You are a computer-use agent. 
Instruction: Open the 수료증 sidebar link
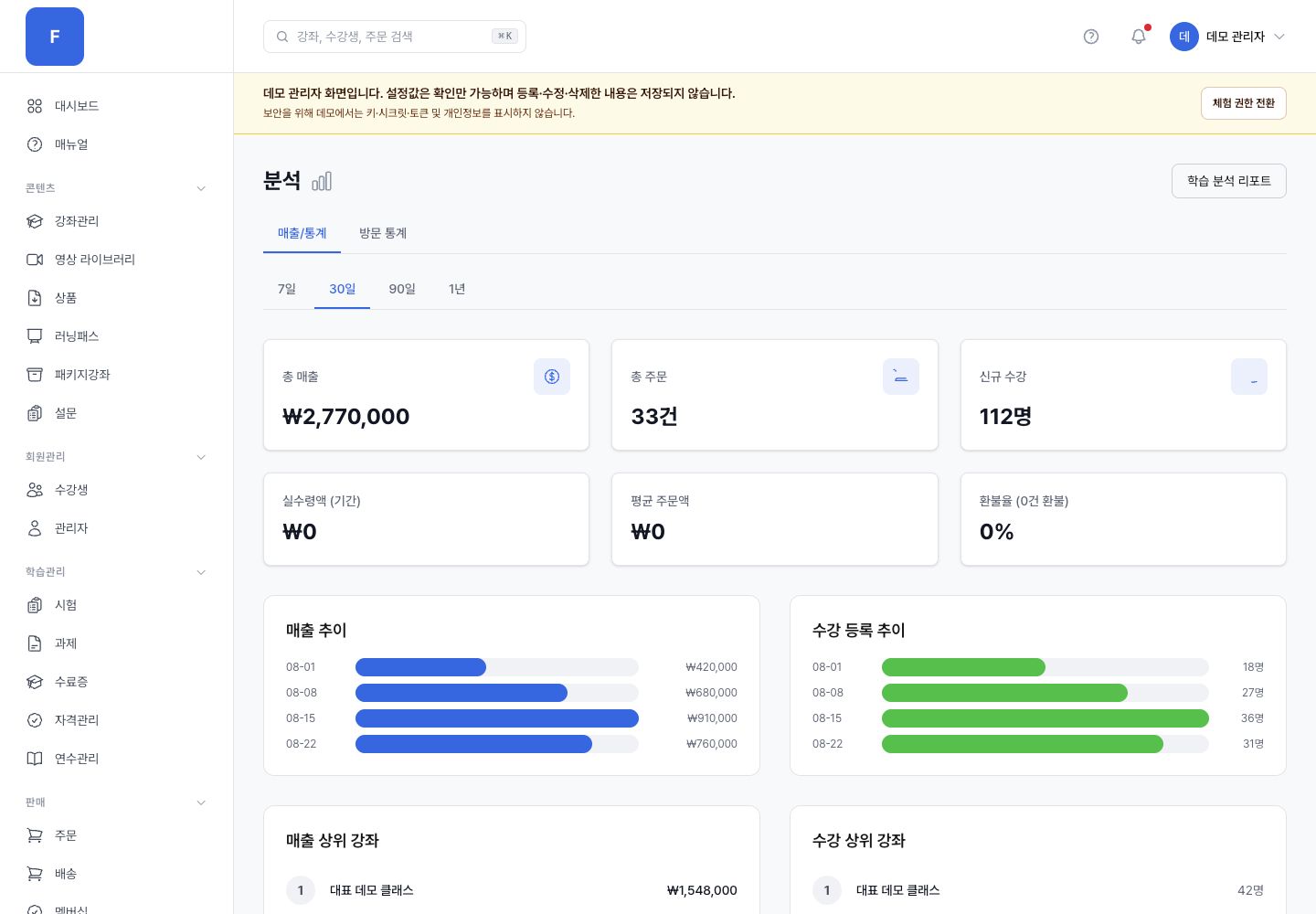tap(117, 682)
